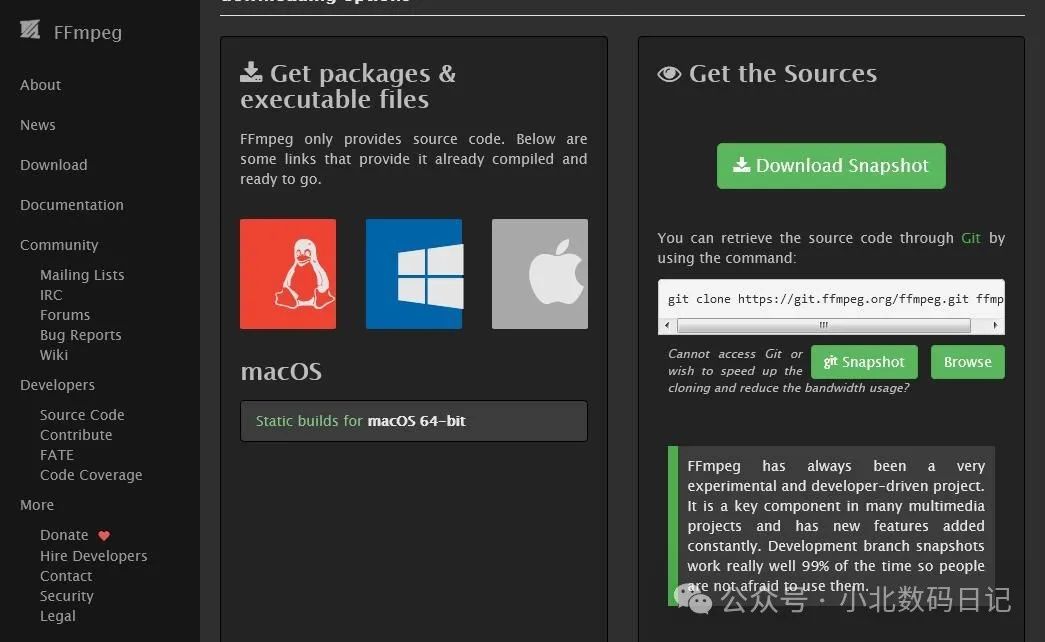Open the Code Coverage sidebar link
Image resolution: width=1045 pixels, height=642 pixels.
tap(91, 475)
